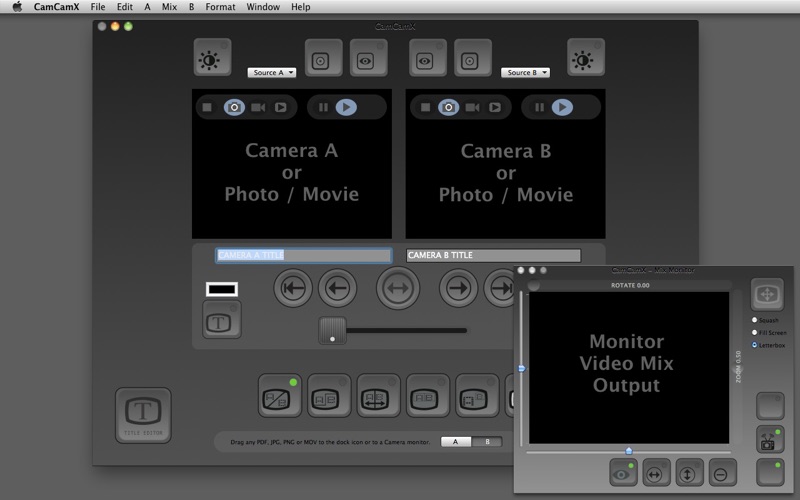Image resolution: width=800 pixels, height=500 pixels.
Task: Open the Format menu
Action: (220, 7)
